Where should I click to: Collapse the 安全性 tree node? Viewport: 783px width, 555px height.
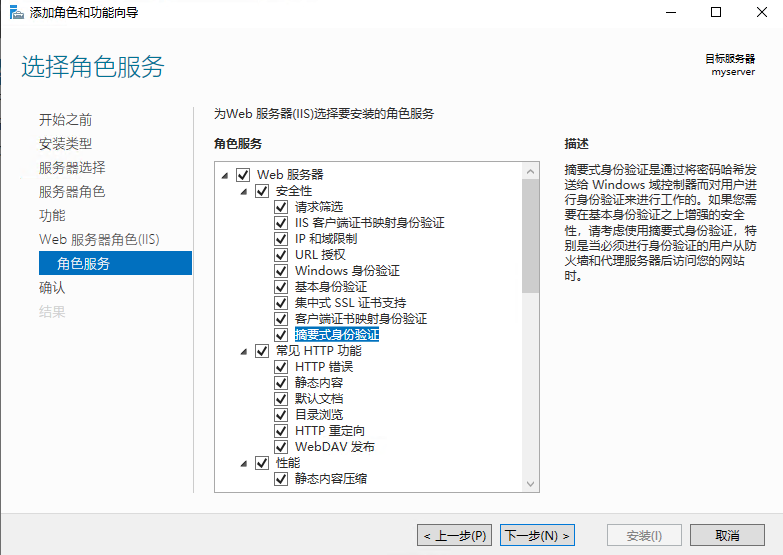[x=244, y=191]
